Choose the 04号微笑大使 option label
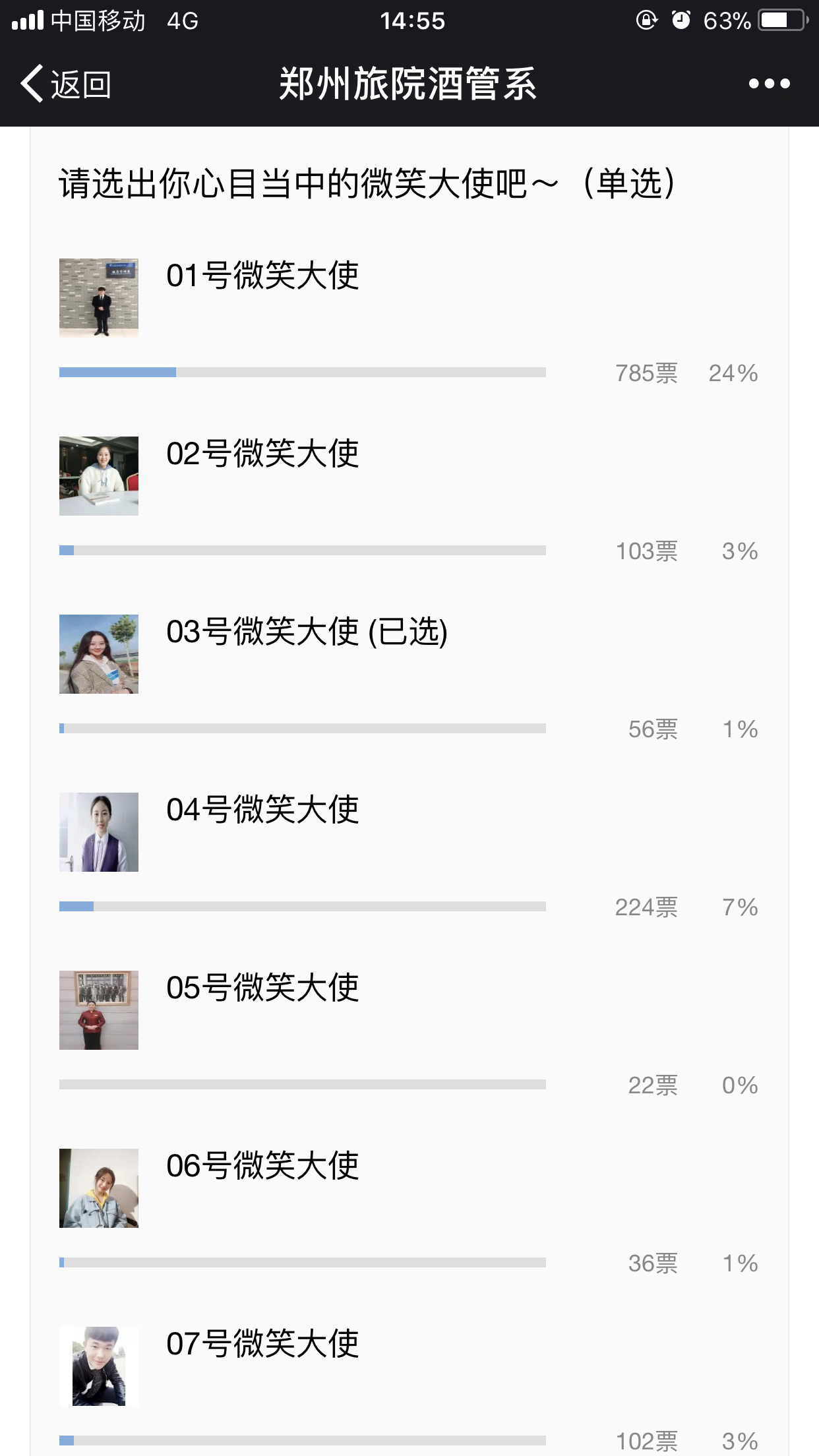 [262, 810]
